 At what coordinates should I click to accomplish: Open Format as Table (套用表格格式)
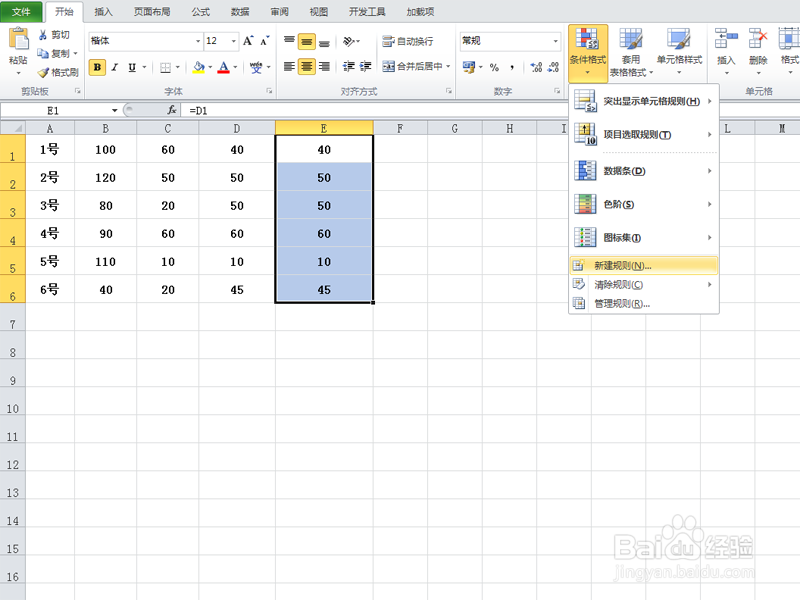click(631, 53)
